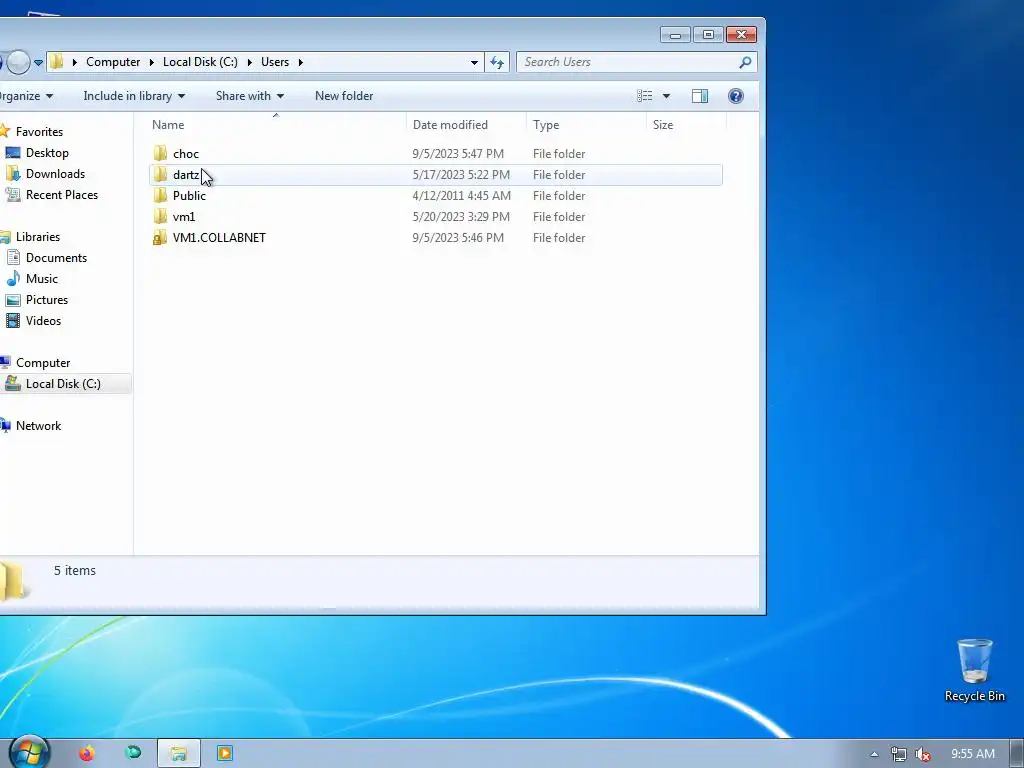The image size is (1024, 768).
Task: Click the green taskbar app icon
Action: [x=133, y=753]
